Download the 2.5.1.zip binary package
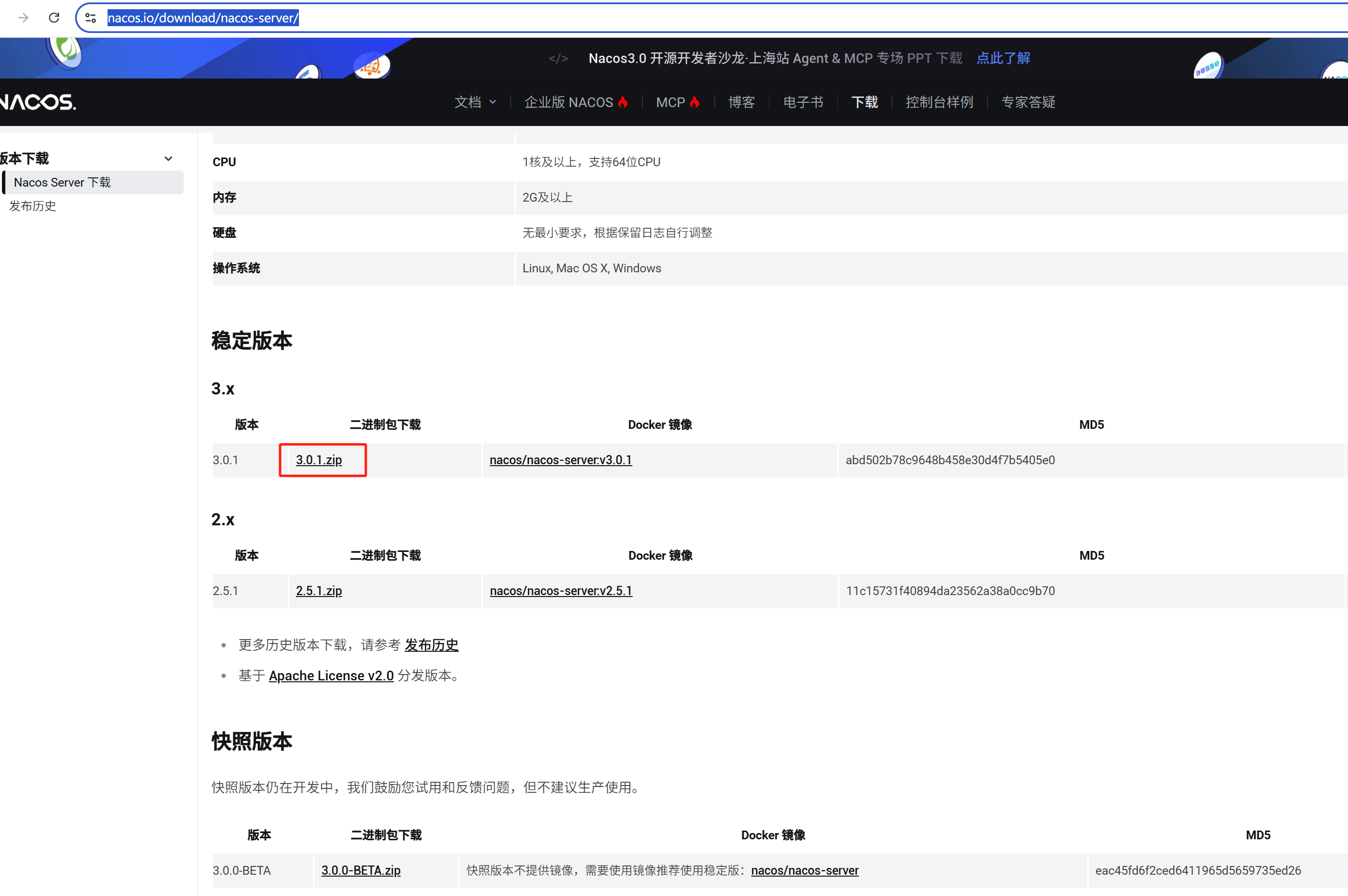The height and width of the screenshot is (896, 1348). click(319, 591)
